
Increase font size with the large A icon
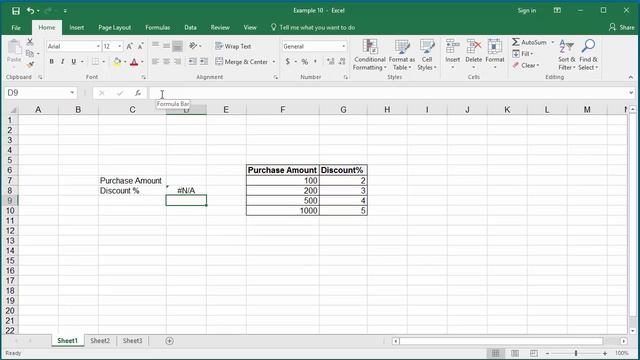(x=129, y=47)
